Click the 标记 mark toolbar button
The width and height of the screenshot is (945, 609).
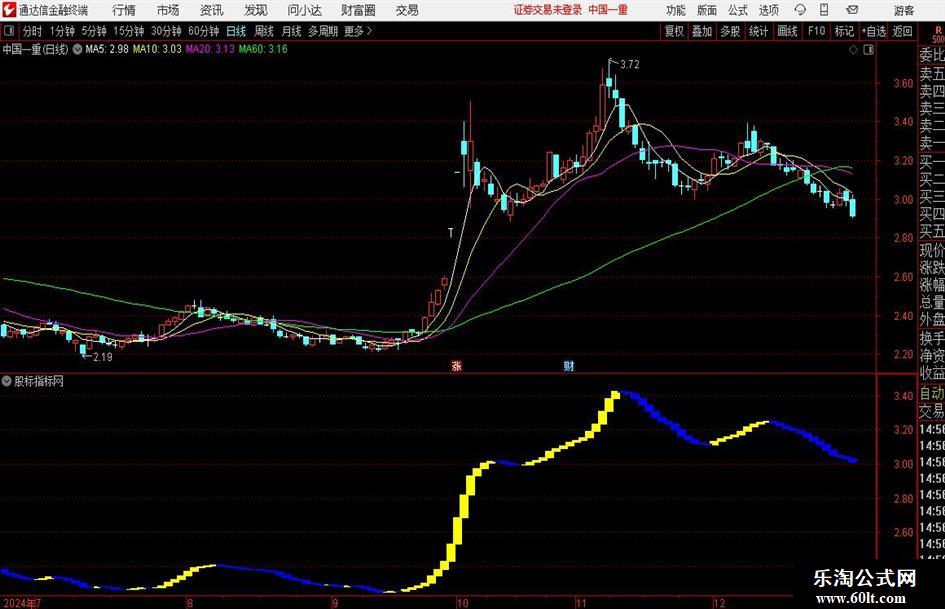pyautogui.click(x=844, y=31)
